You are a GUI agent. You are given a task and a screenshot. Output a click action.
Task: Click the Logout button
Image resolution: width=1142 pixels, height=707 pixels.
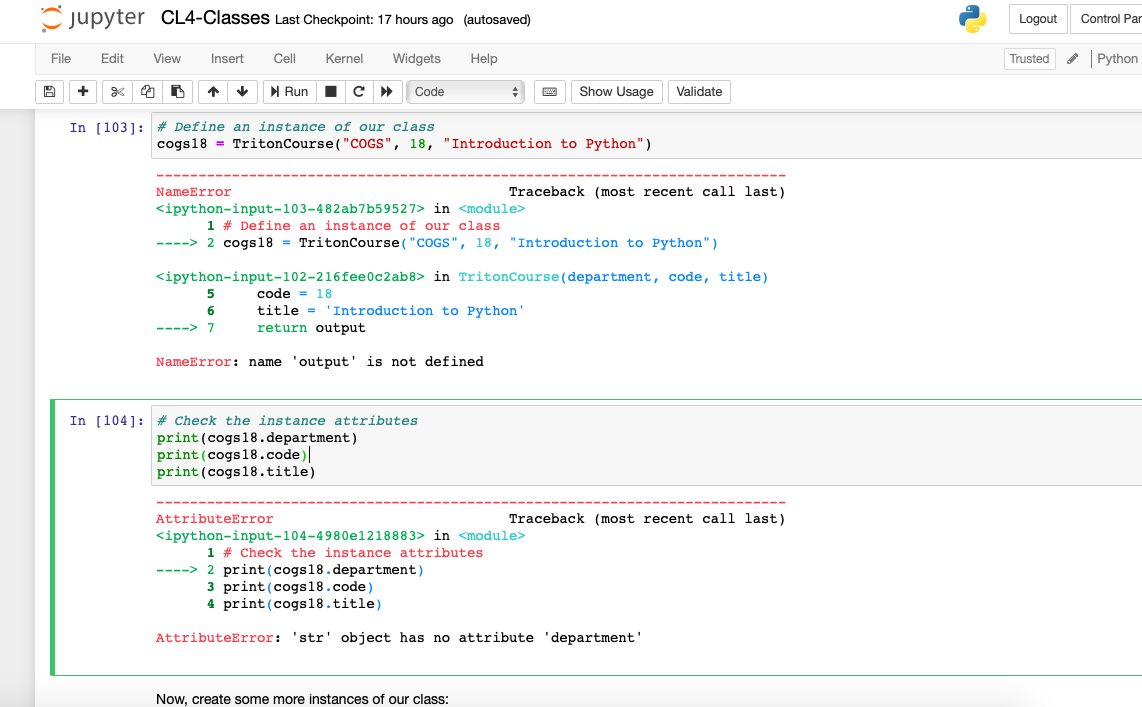coord(1037,19)
